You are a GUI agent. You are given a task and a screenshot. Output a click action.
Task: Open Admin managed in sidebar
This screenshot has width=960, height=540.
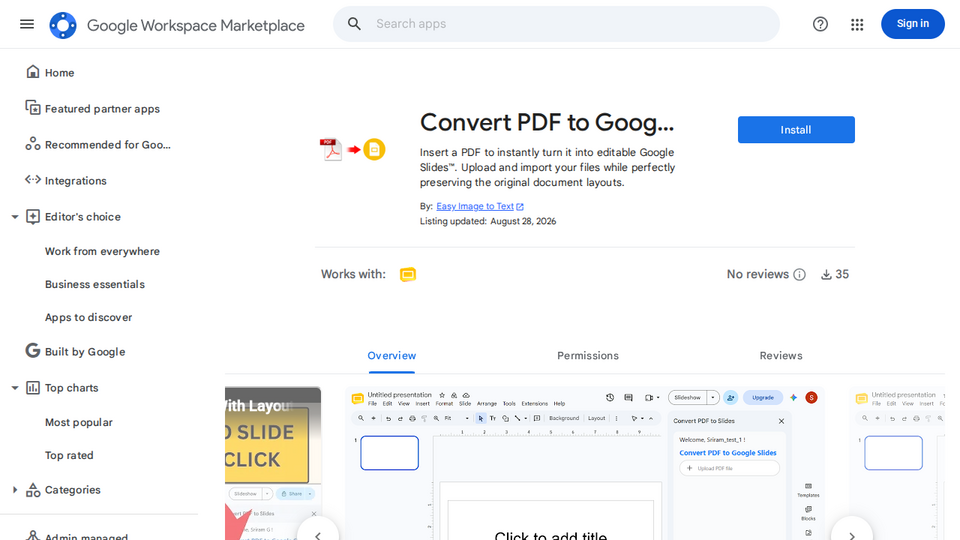(x=86, y=536)
